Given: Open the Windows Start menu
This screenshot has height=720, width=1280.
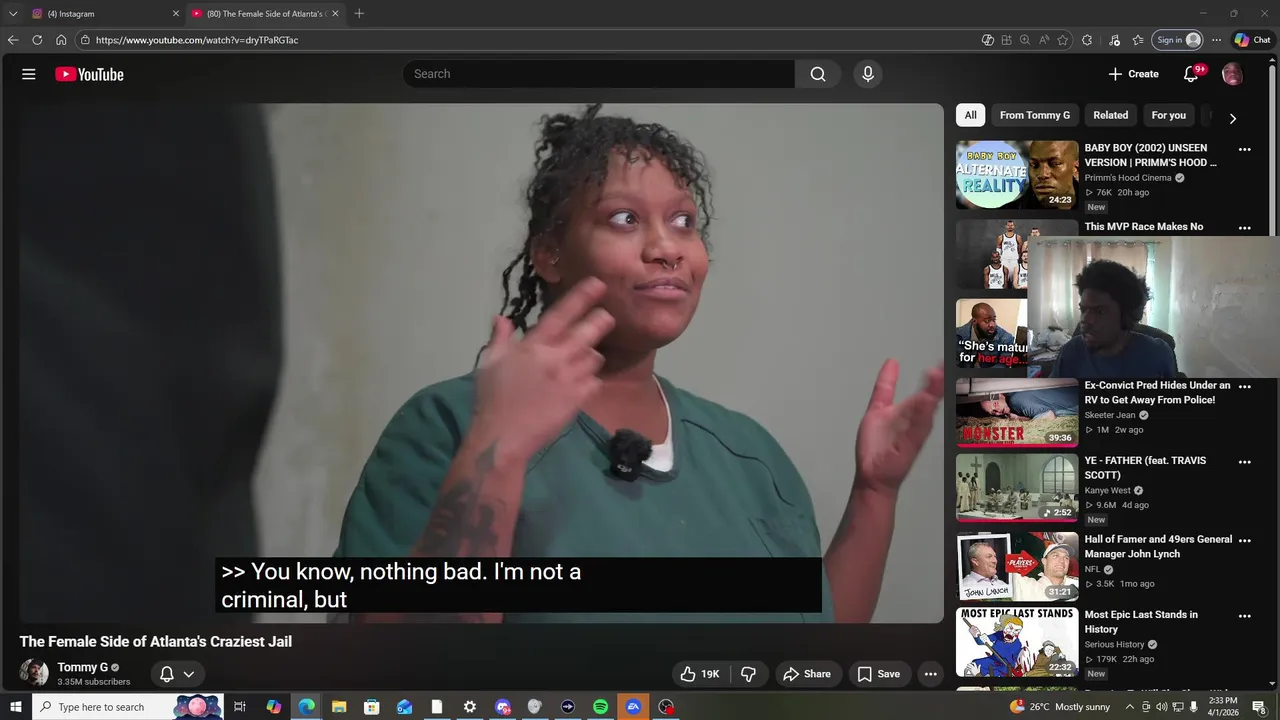Looking at the screenshot, I should pyautogui.click(x=16, y=707).
